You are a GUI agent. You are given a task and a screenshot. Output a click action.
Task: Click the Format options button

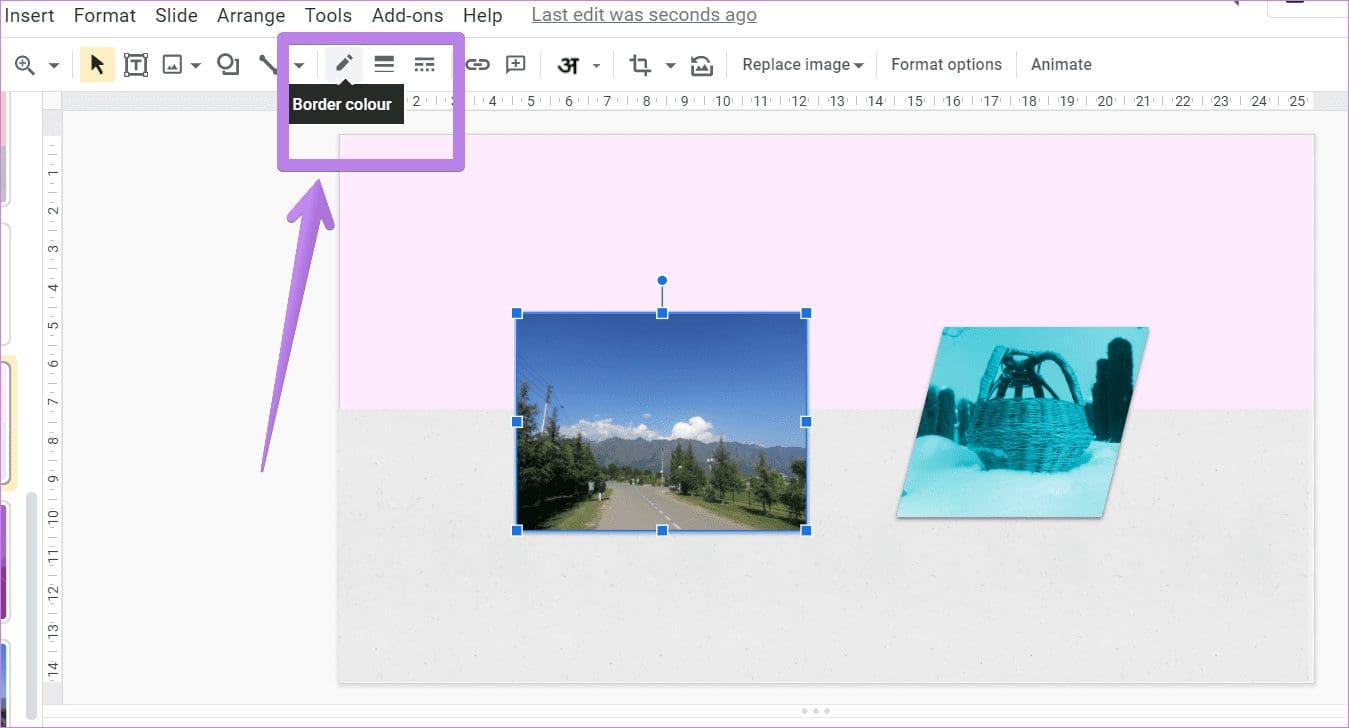(x=946, y=64)
